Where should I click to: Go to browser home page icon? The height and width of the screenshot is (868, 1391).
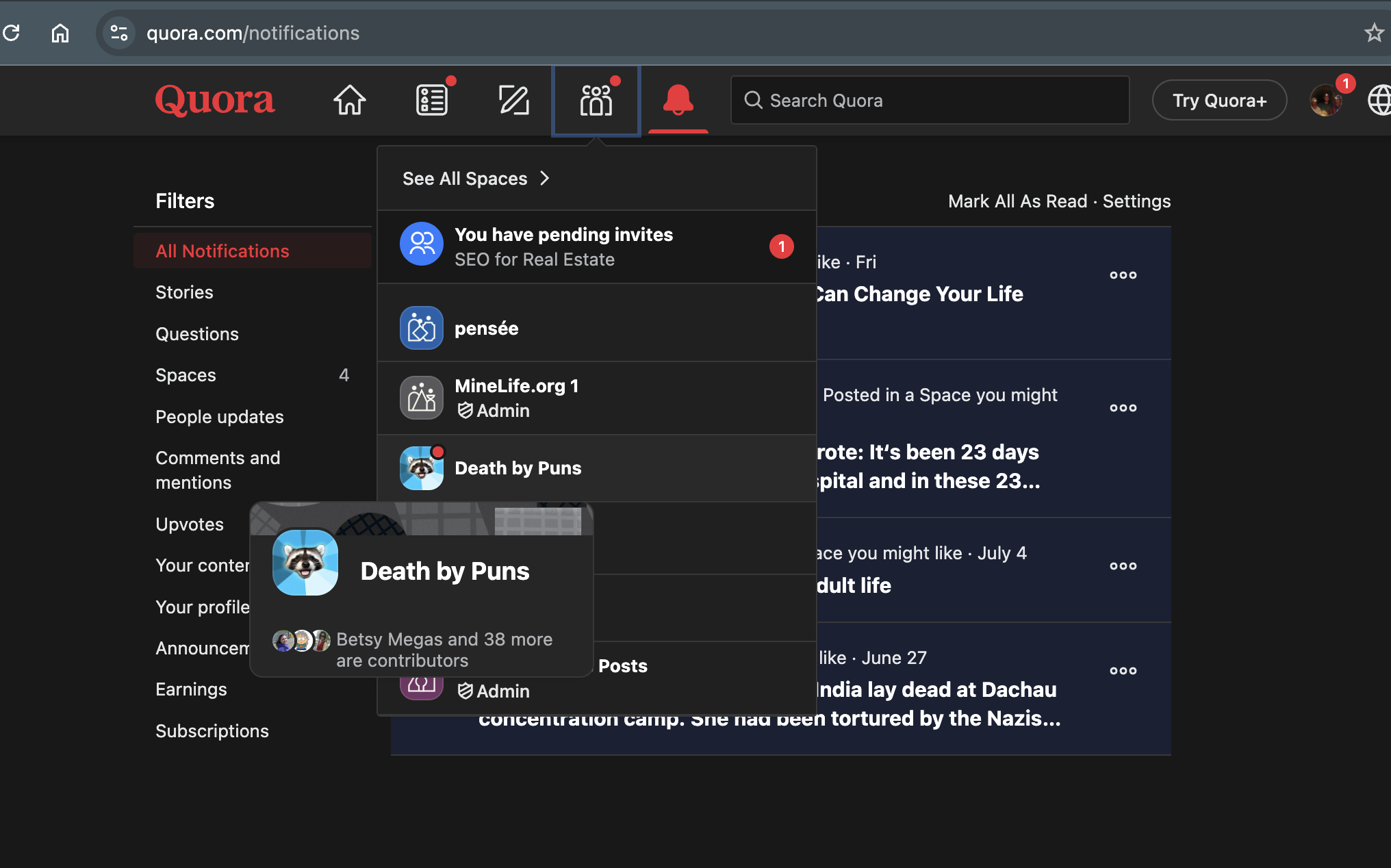pyautogui.click(x=60, y=33)
